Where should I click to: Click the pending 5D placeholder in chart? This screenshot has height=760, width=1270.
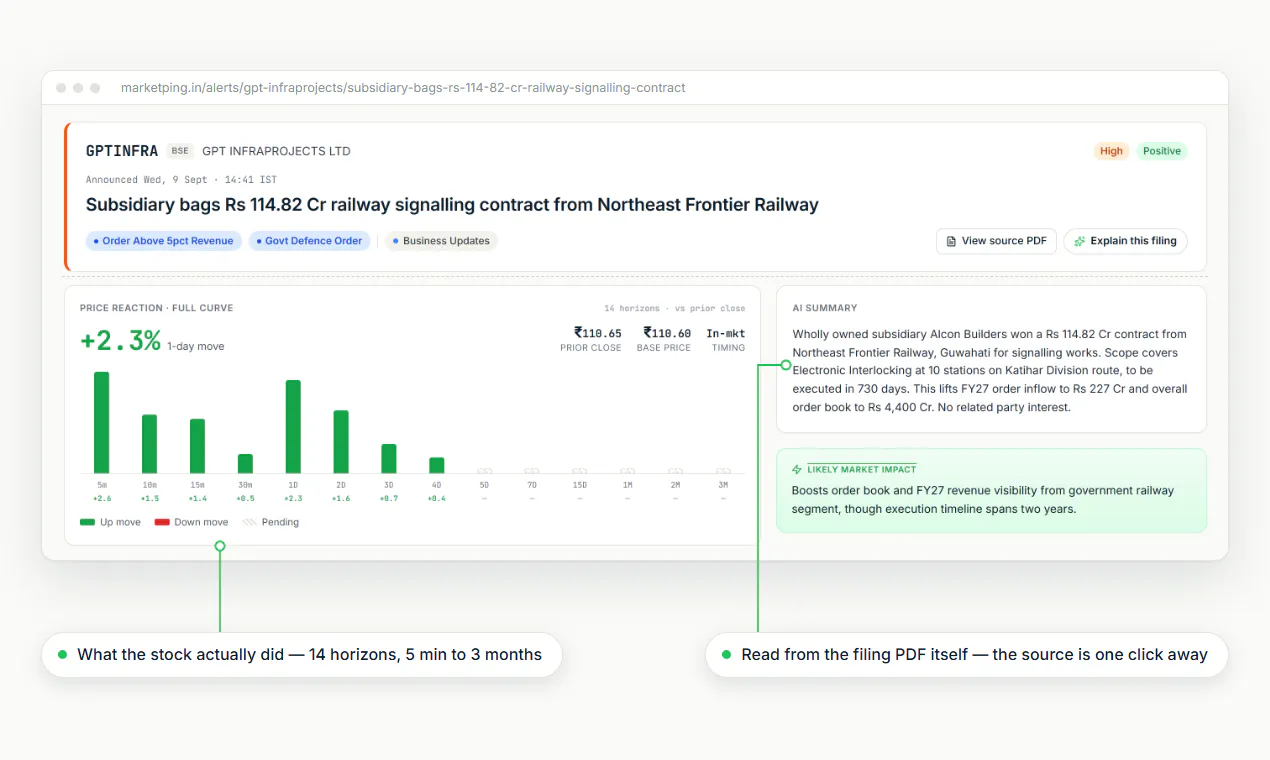click(x=485, y=470)
